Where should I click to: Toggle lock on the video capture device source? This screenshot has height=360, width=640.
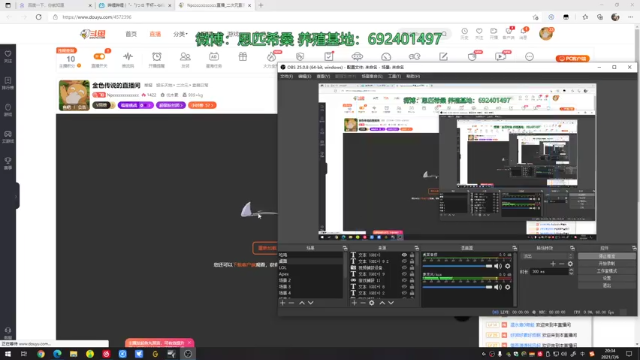click(x=412, y=268)
